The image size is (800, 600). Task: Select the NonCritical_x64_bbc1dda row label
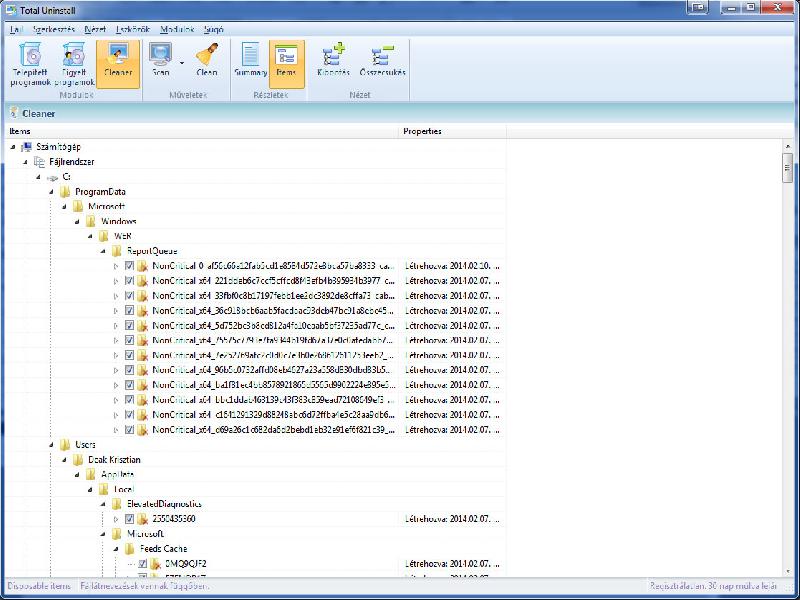273,400
